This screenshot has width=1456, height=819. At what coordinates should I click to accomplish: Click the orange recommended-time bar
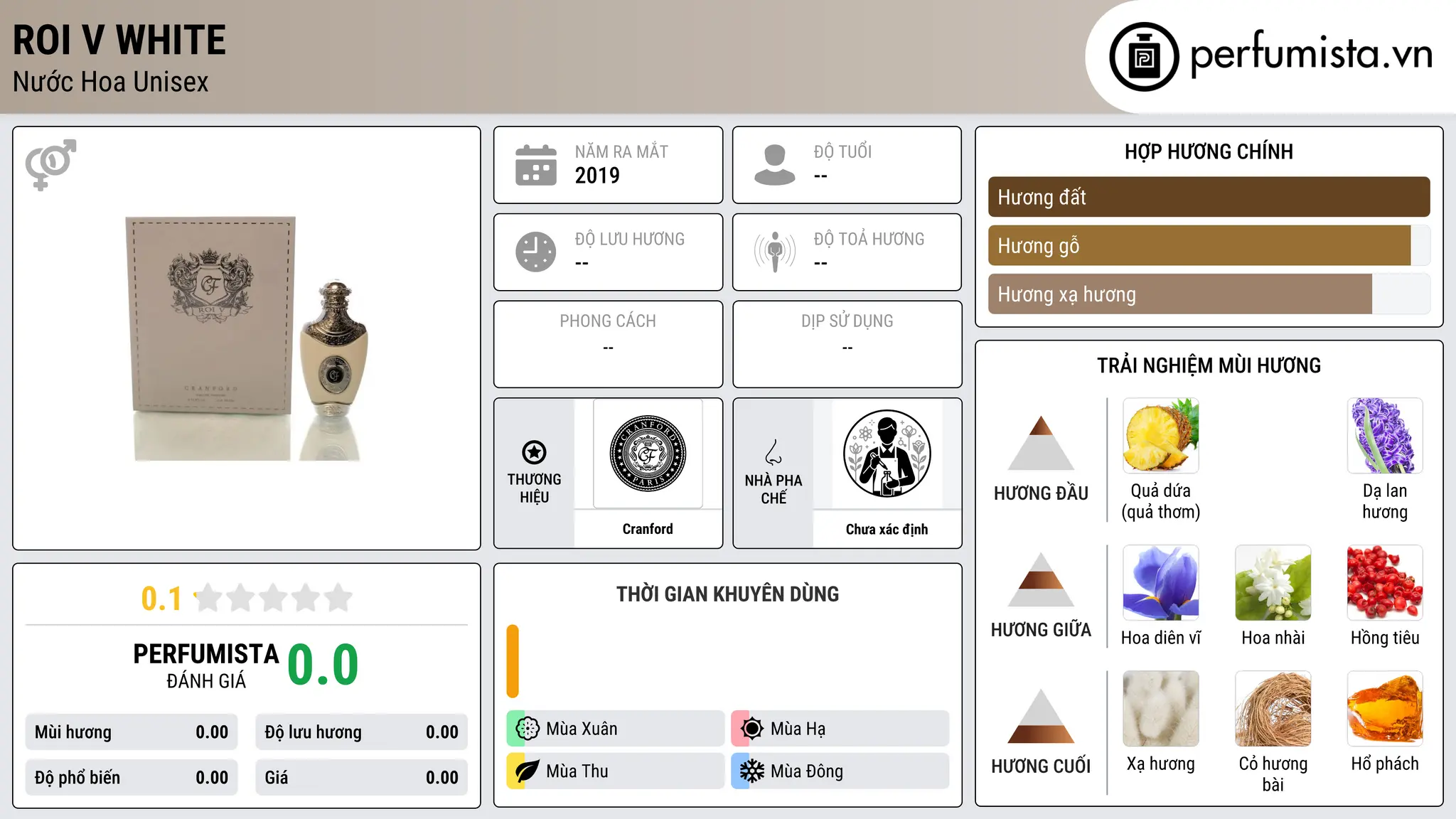point(513,661)
